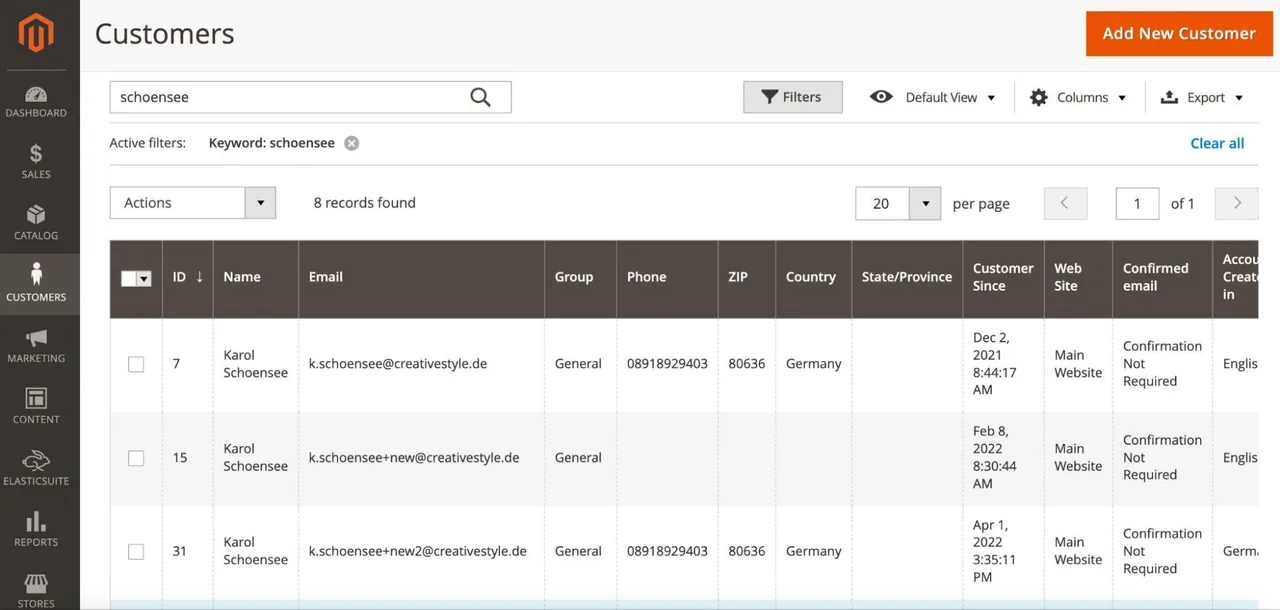Open the Columns dropdown

pos(1078,97)
